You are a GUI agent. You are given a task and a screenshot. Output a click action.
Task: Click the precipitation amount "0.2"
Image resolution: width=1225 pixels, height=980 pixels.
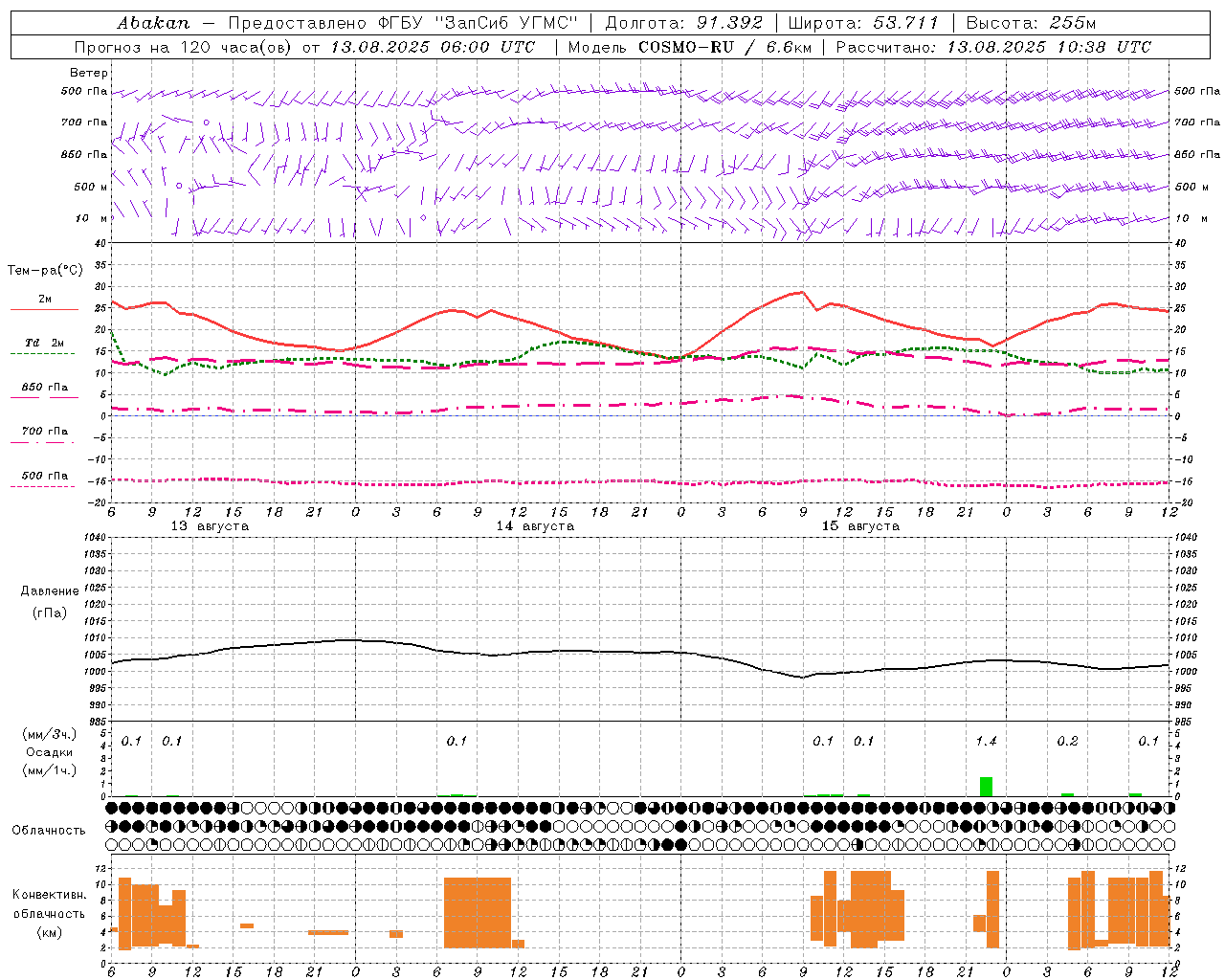(x=1067, y=741)
